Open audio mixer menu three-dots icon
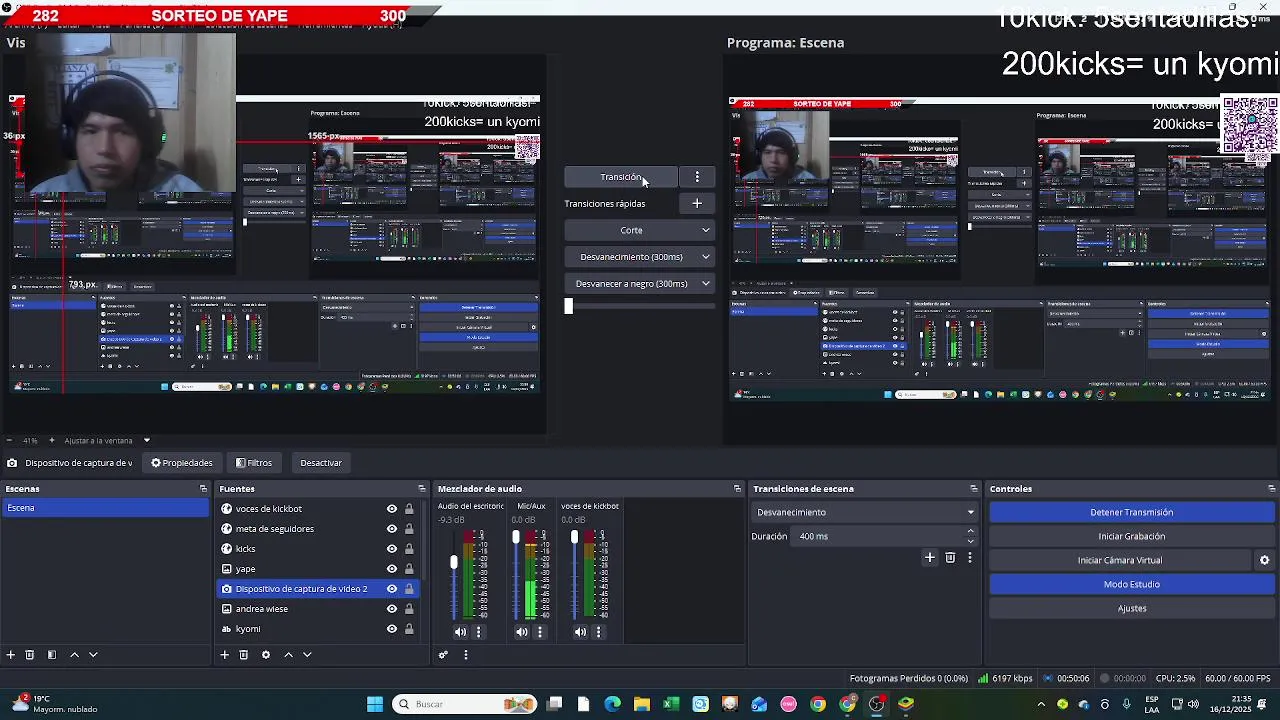Screen dimensions: 1280x720 (465, 655)
